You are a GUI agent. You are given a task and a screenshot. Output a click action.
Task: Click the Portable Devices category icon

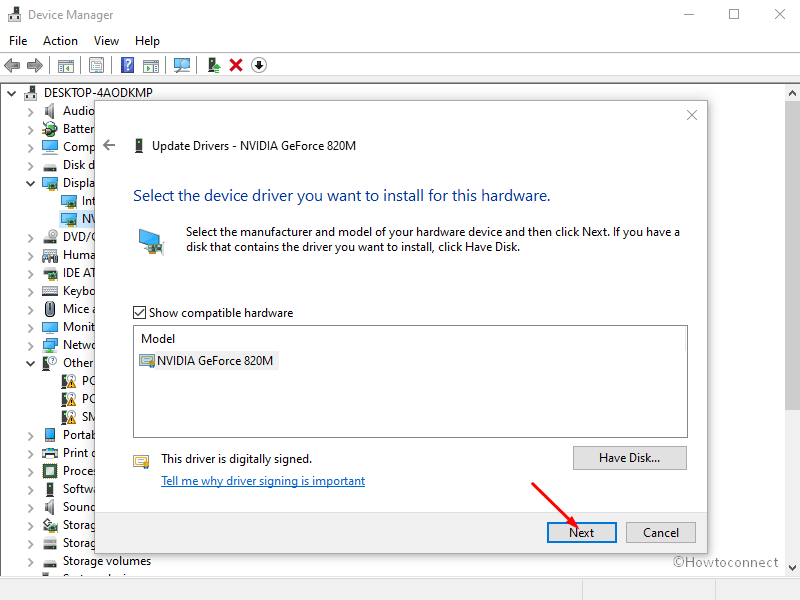[49, 435]
